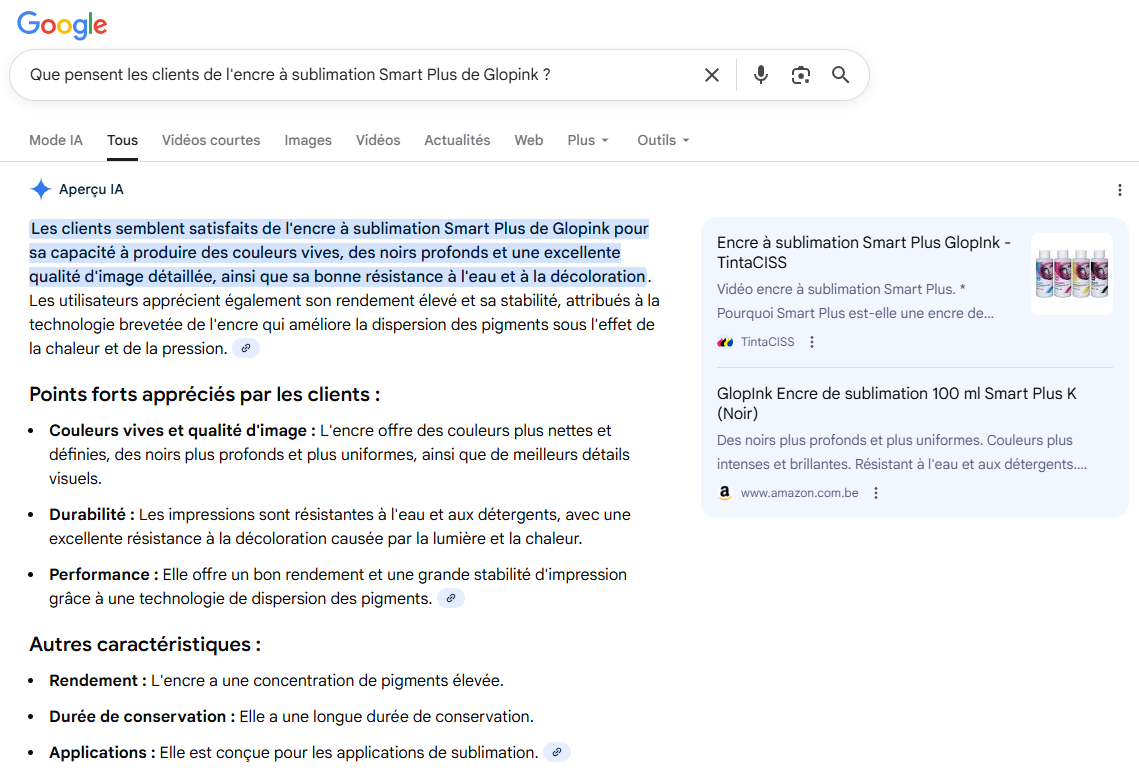Click the magnifying glass search button
The width and height of the screenshot is (1139, 774).
coord(841,75)
